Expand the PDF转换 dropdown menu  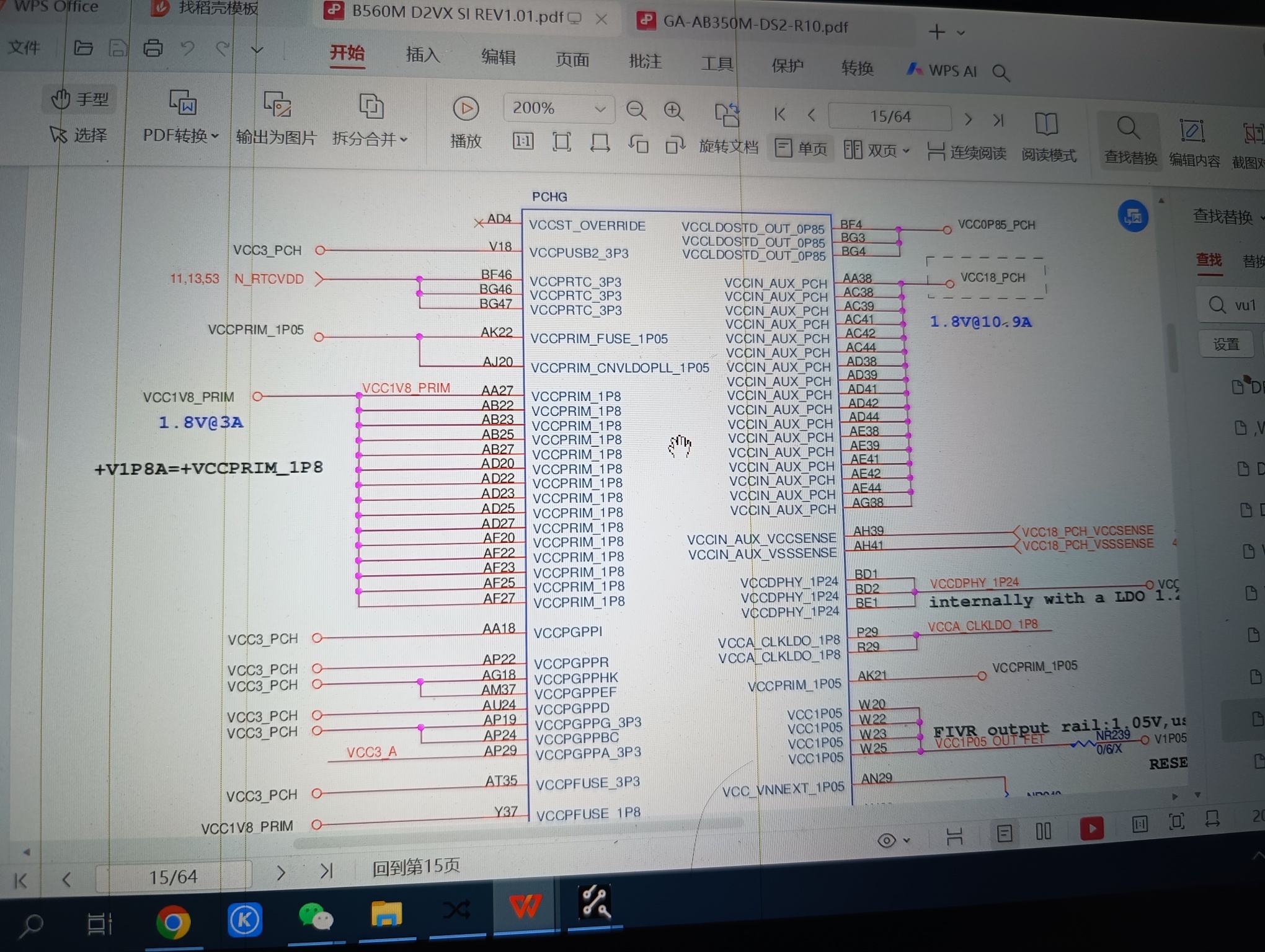[181, 135]
